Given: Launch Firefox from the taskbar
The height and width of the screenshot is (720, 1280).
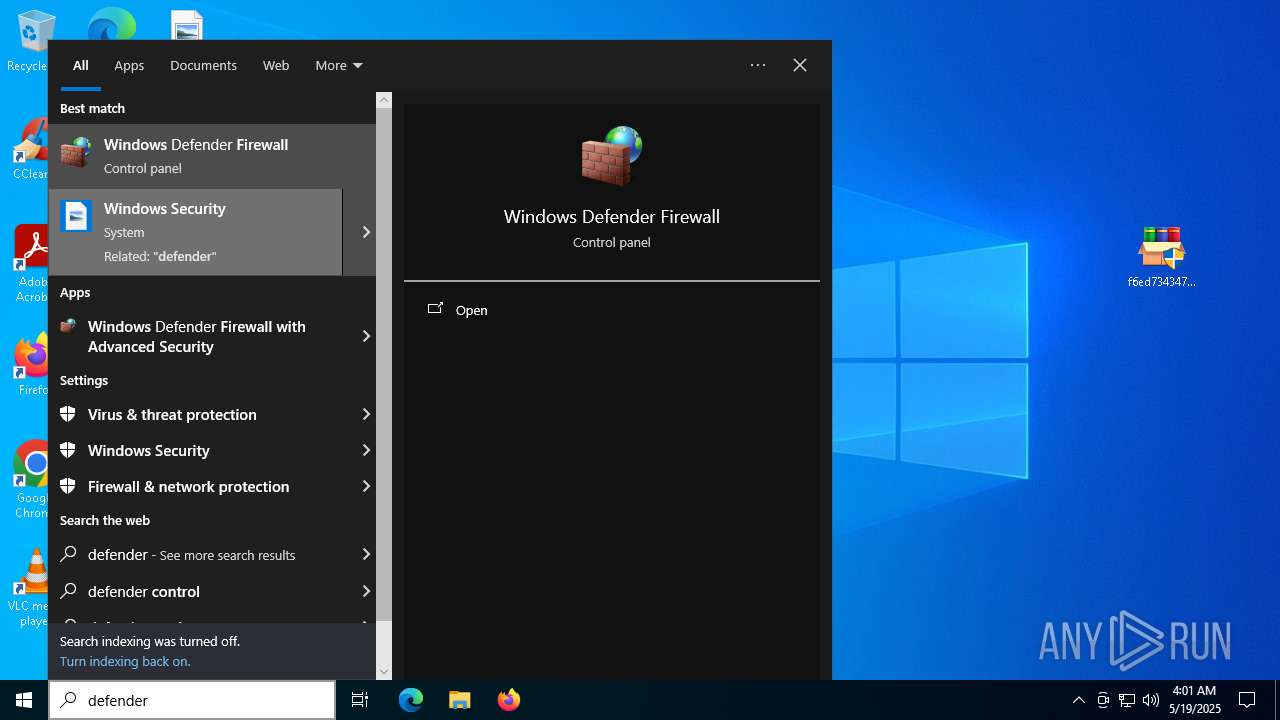Looking at the screenshot, I should point(508,700).
